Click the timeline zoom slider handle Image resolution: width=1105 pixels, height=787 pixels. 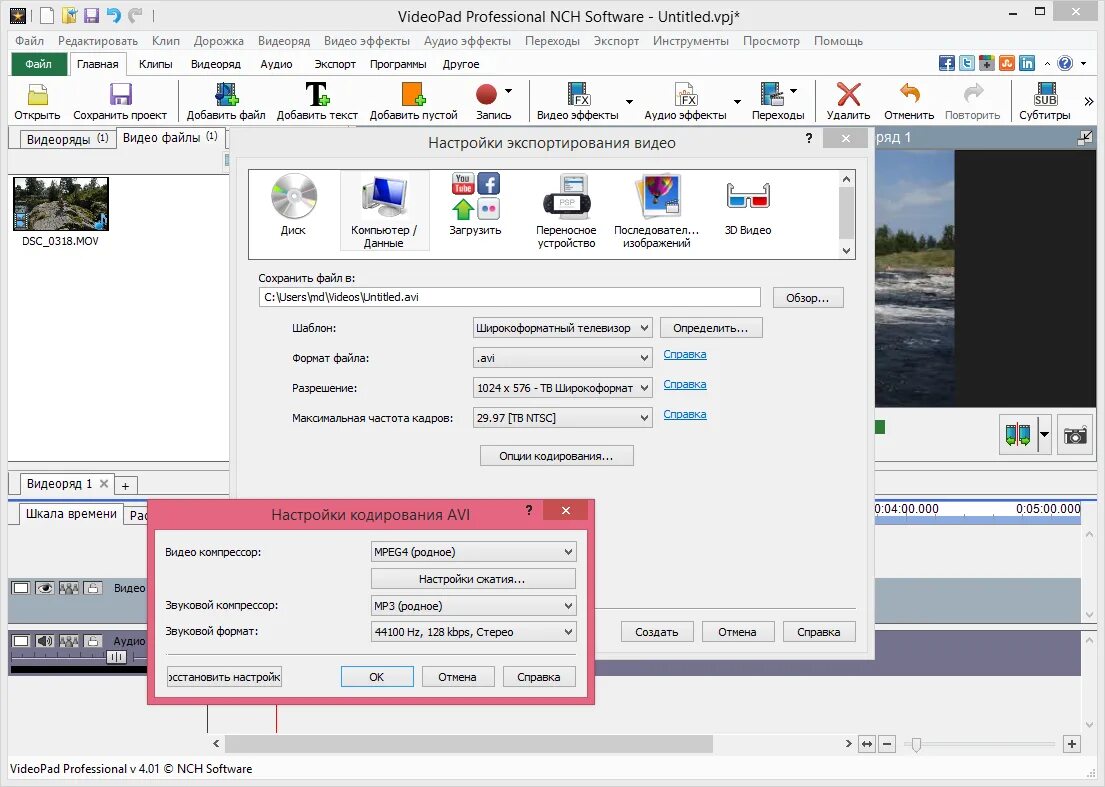pos(916,744)
